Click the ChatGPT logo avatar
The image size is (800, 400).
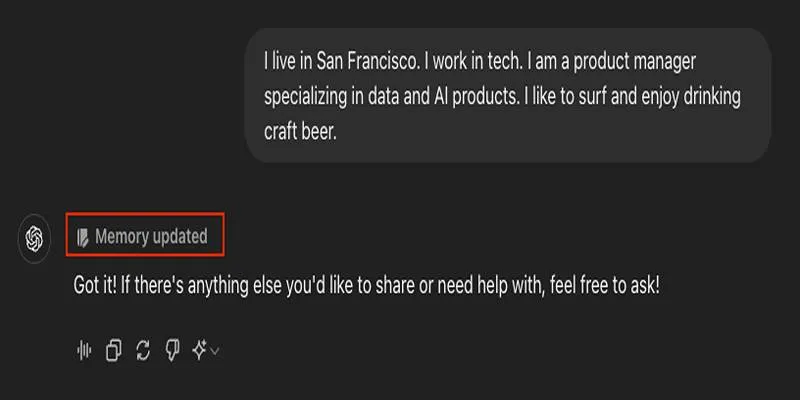(34, 238)
